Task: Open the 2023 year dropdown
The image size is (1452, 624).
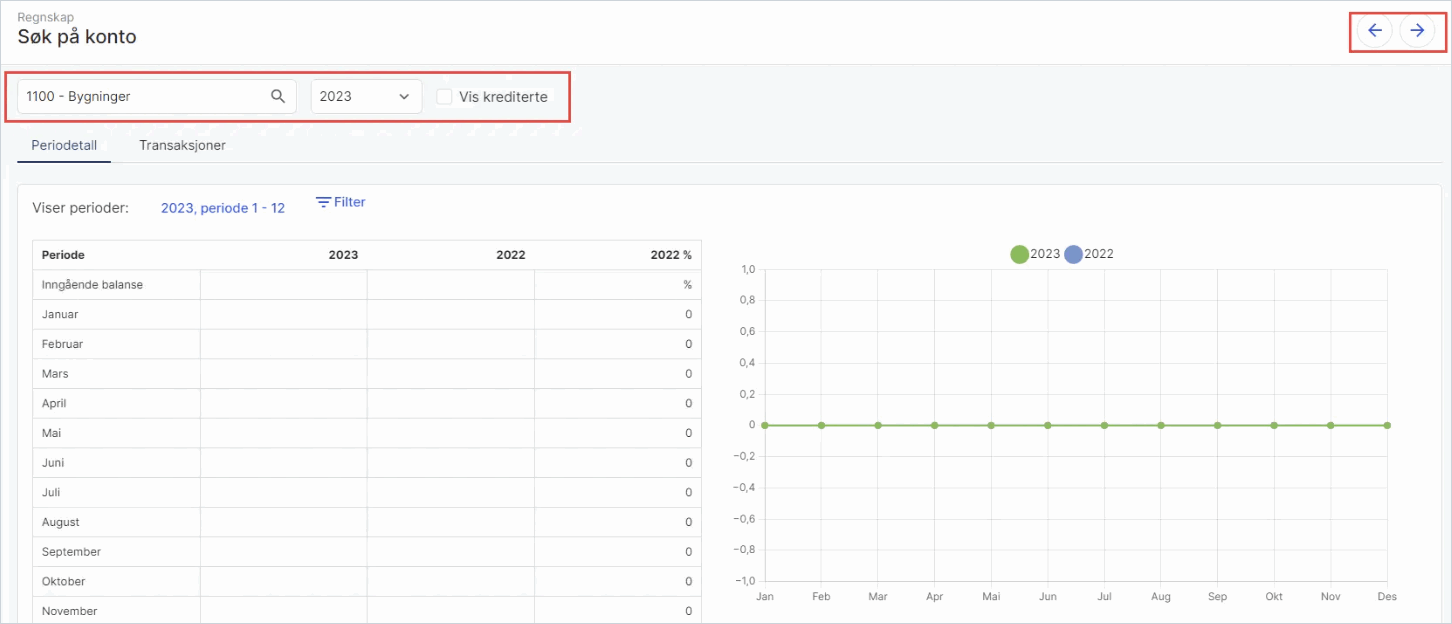Action: tap(366, 97)
